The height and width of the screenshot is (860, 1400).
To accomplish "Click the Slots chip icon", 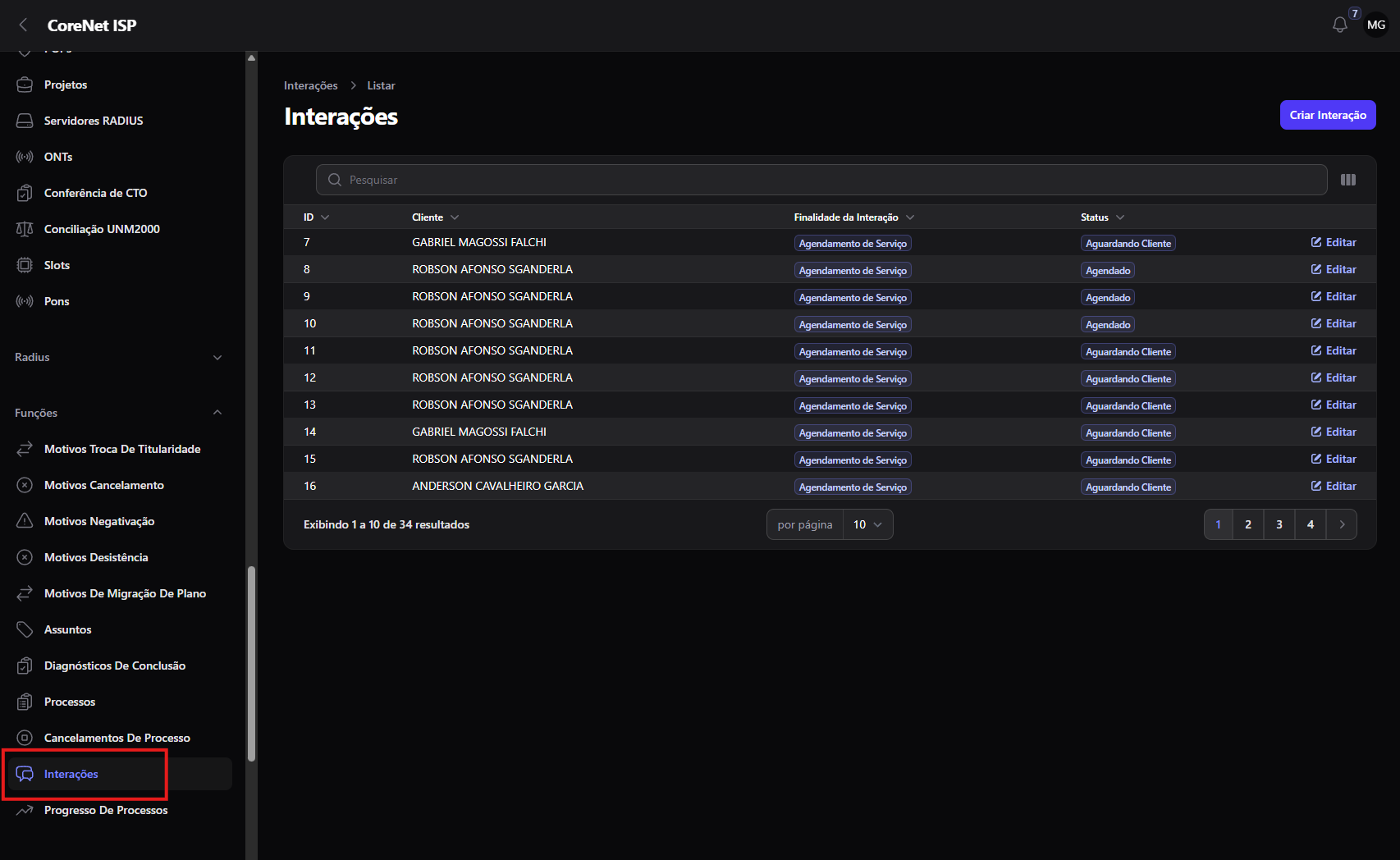I will pos(25,265).
